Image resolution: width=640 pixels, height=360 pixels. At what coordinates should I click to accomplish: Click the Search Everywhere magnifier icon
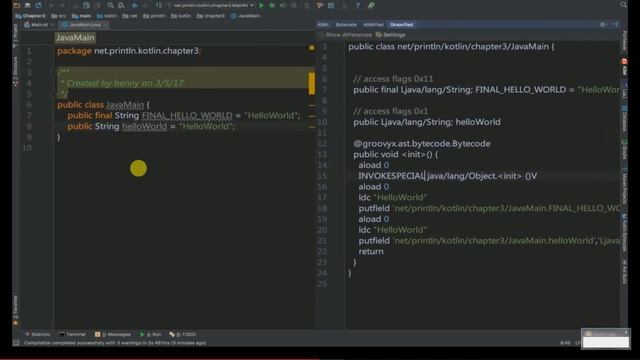623,5
